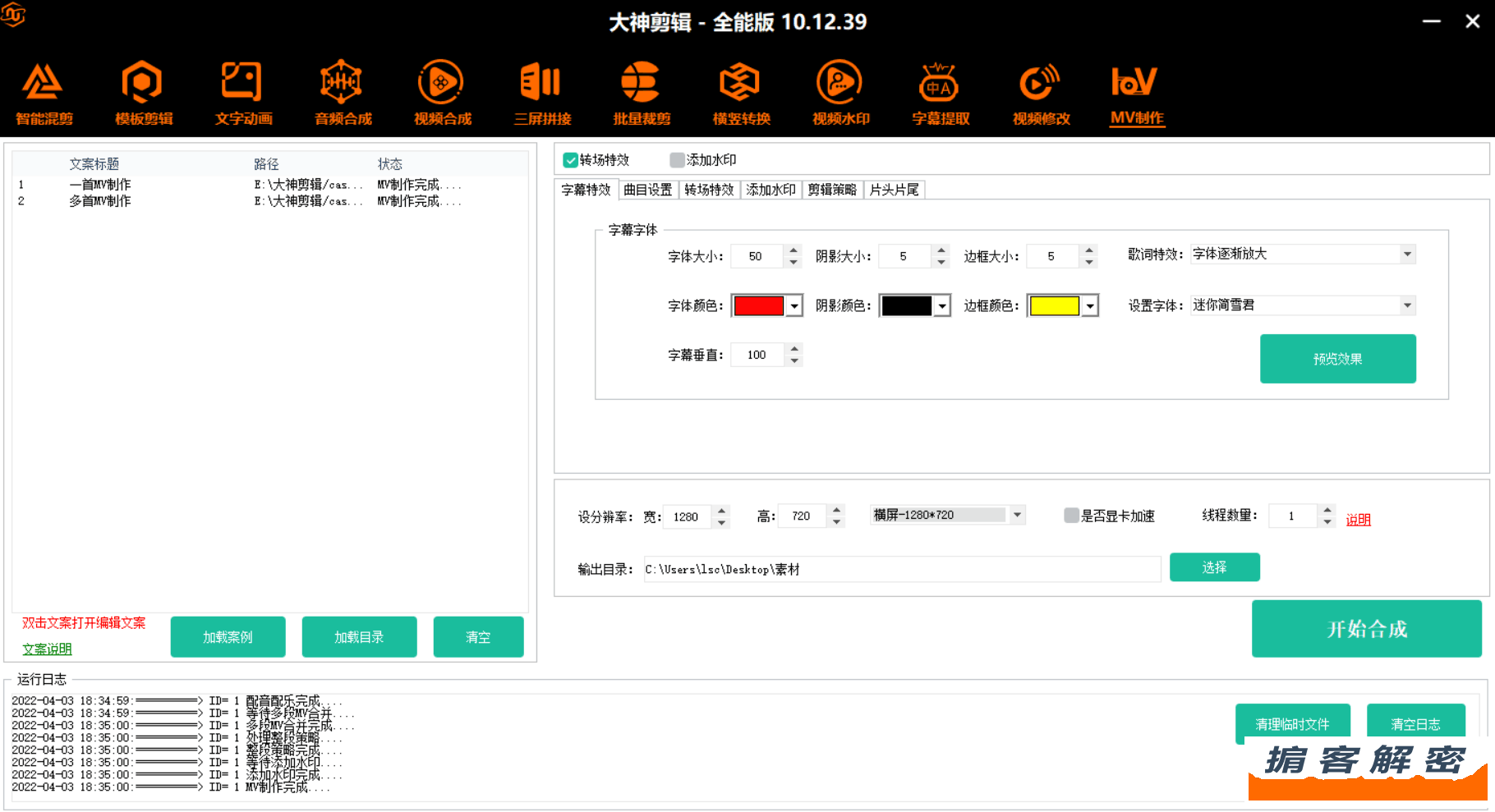This screenshot has height=812, width=1495.
Task: Toggle the 转场特效 checkbox
Action: click(570, 160)
